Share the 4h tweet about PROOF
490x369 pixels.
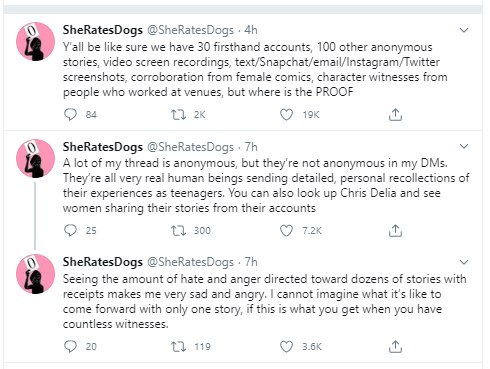coord(395,115)
